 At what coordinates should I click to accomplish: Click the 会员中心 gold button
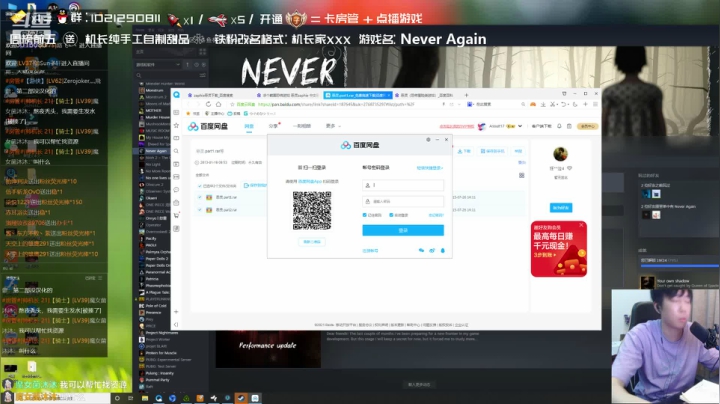point(587,126)
